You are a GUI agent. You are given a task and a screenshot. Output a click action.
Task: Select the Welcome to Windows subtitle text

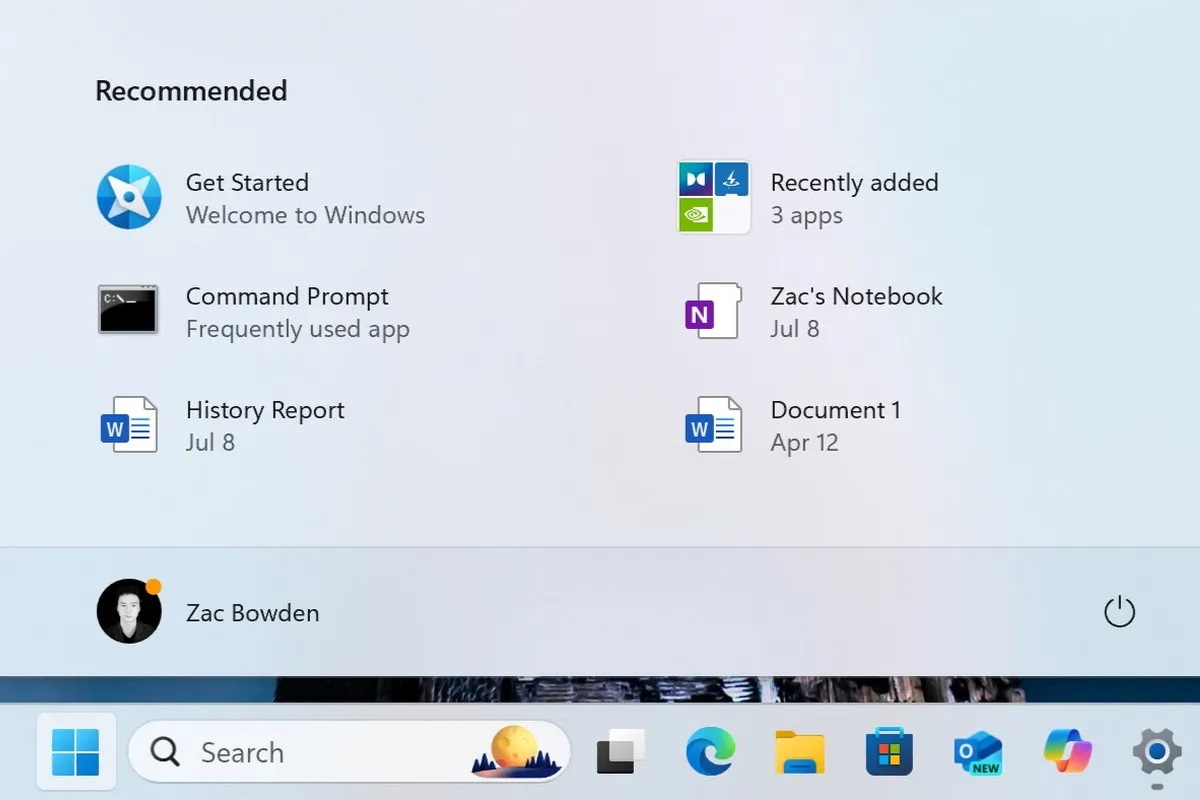(x=305, y=216)
